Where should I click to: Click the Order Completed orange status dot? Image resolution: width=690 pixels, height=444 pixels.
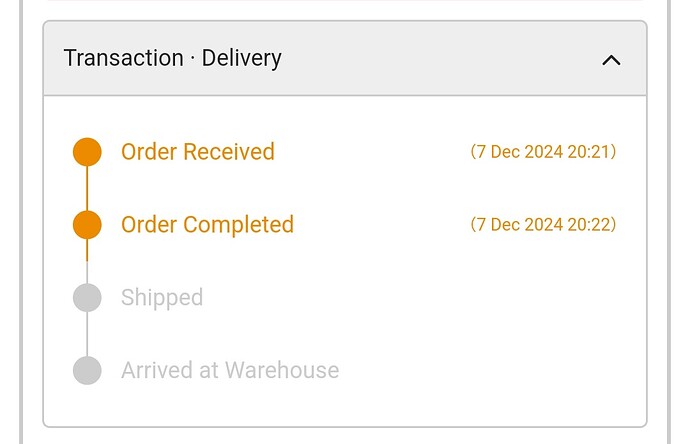(87, 225)
